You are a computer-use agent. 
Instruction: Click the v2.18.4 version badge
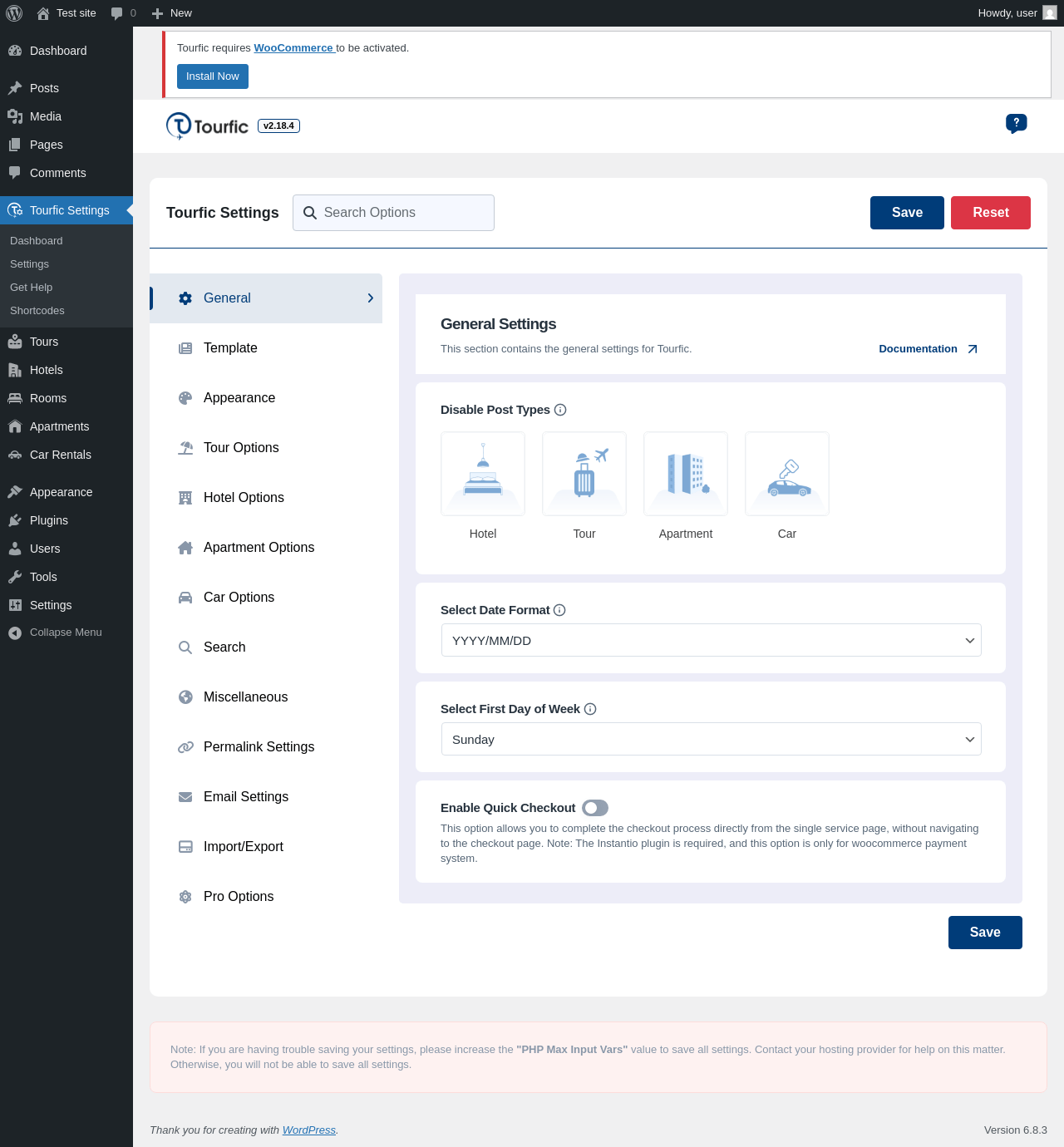click(278, 126)
